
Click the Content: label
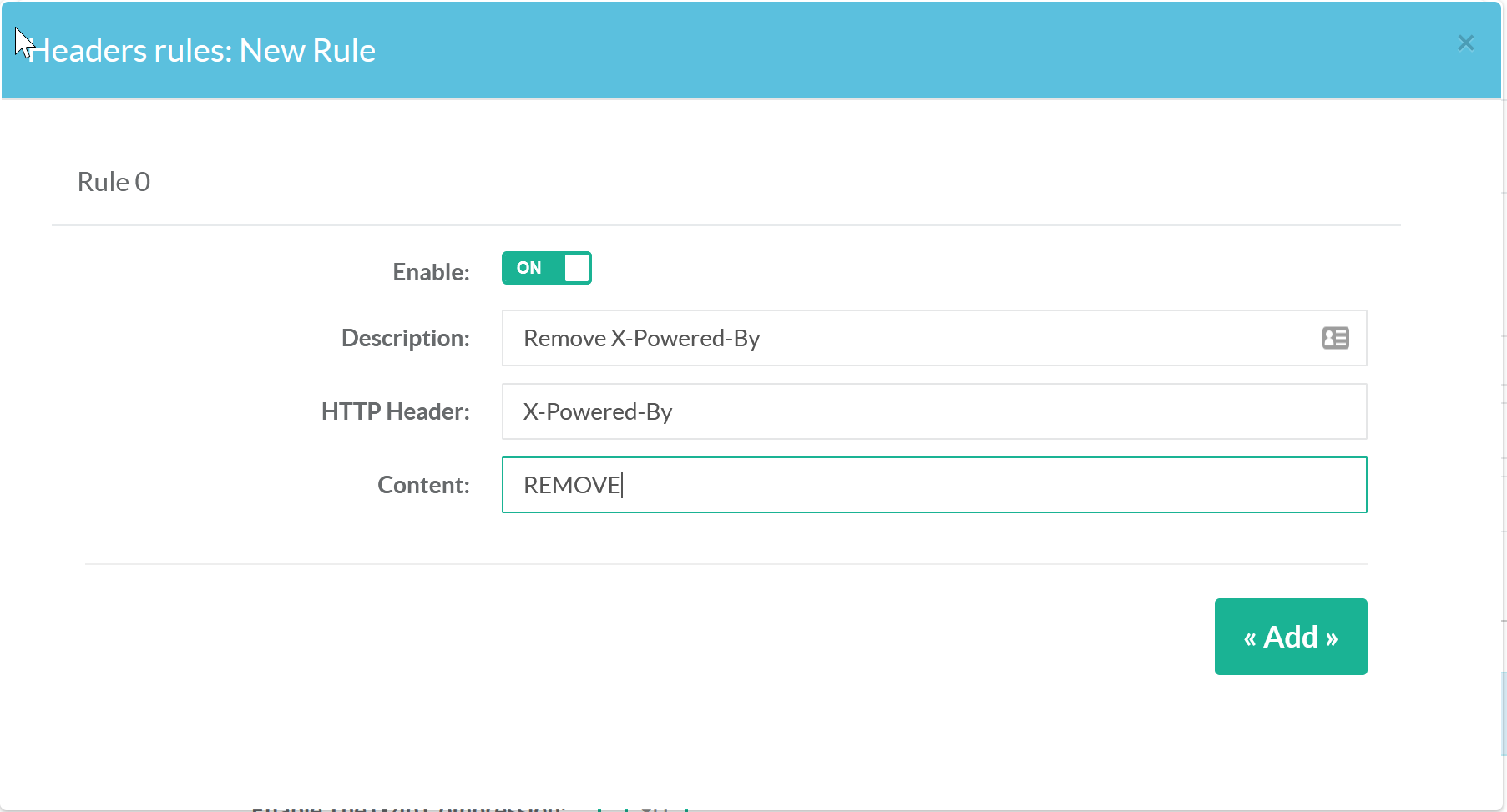click(x=423, y=485)
